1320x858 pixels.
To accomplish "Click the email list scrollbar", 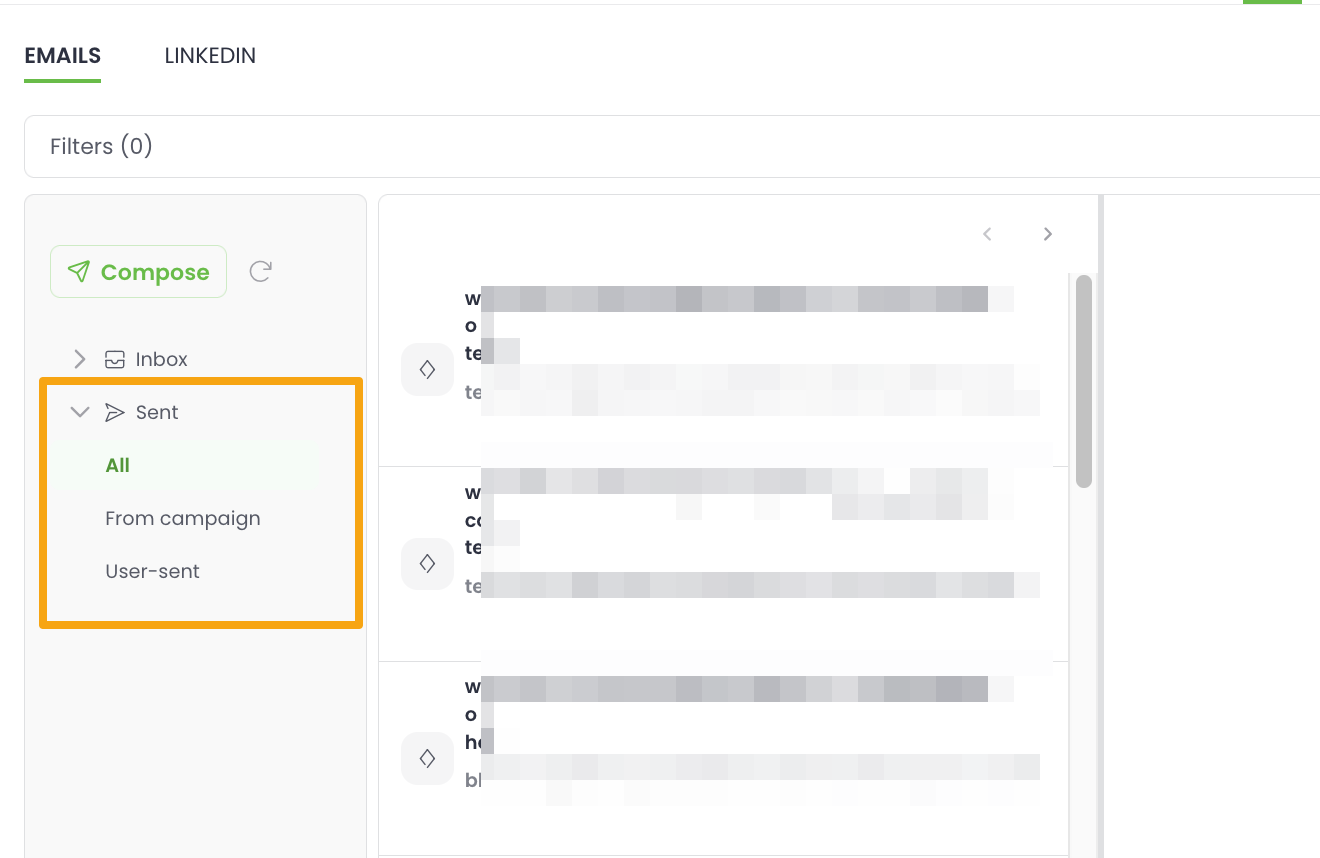I will coord(1083,381).
